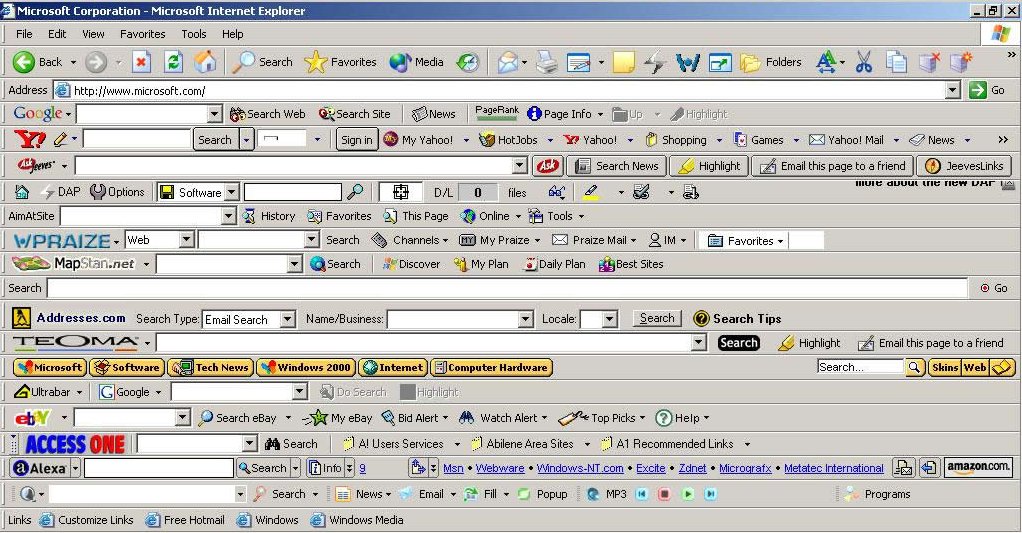Screen dimensions: 1022x533
Task: Toggle Popup blocker on bottom toolbar
Action: pos(543,494)
